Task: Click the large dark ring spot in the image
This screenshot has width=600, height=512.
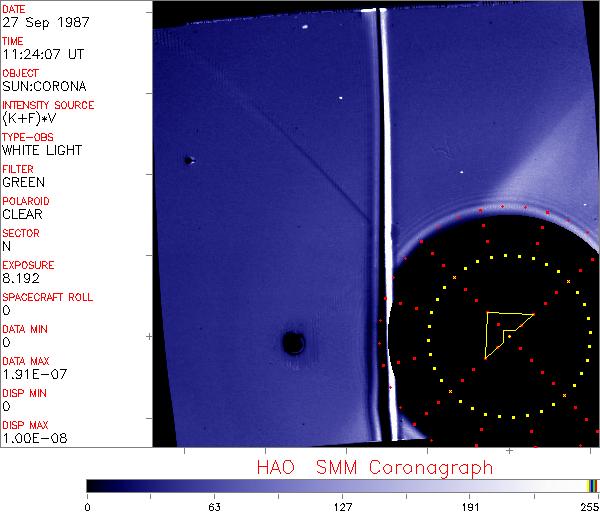Action: (x=293, y=343)
